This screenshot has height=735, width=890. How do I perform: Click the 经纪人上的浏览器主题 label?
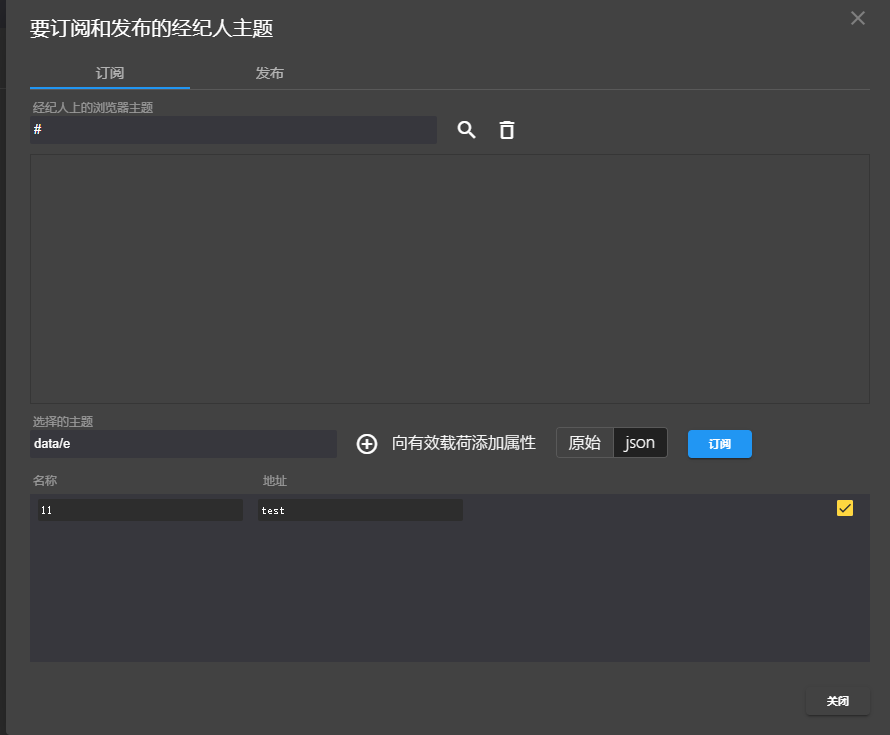pos(93,107)
